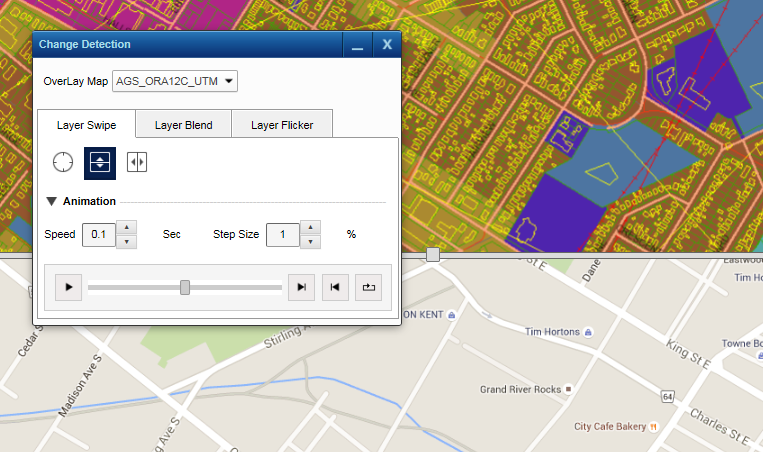Decrease Step Size with down arrow
This screenshot has height=452, width=763.
pyautogui.click(x=310, y=241)
